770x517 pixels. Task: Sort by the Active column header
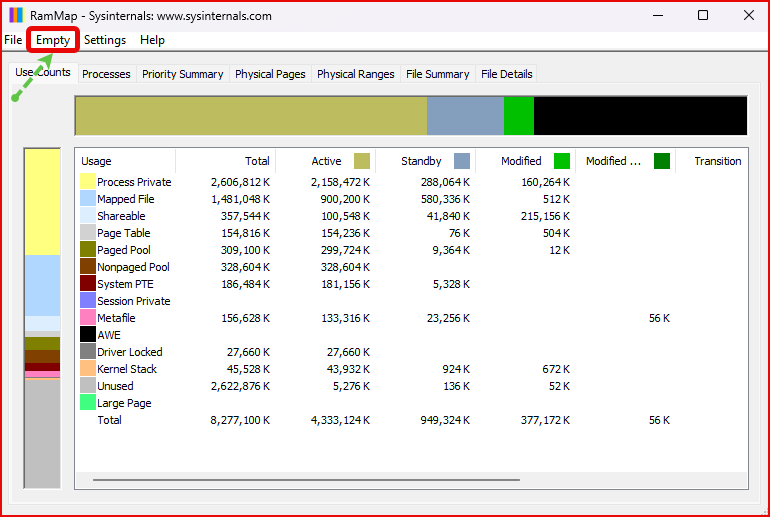[326, 161]
